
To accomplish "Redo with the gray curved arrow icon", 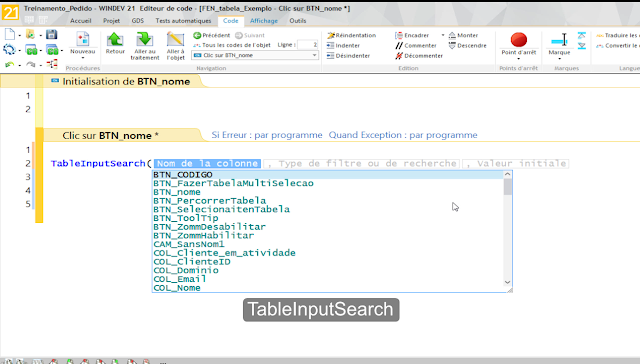I will point(31,64).
